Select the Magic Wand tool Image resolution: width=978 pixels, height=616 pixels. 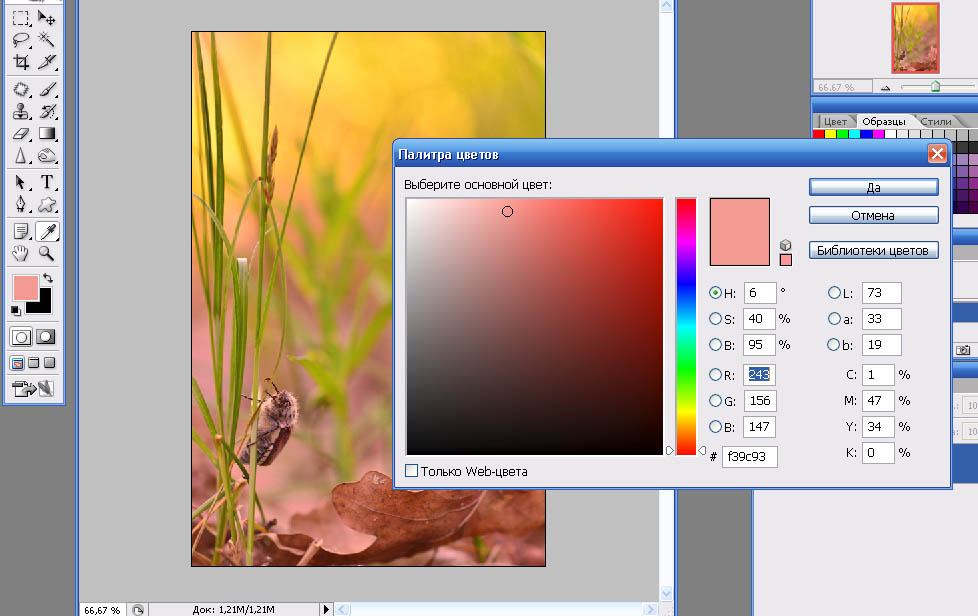47,40
